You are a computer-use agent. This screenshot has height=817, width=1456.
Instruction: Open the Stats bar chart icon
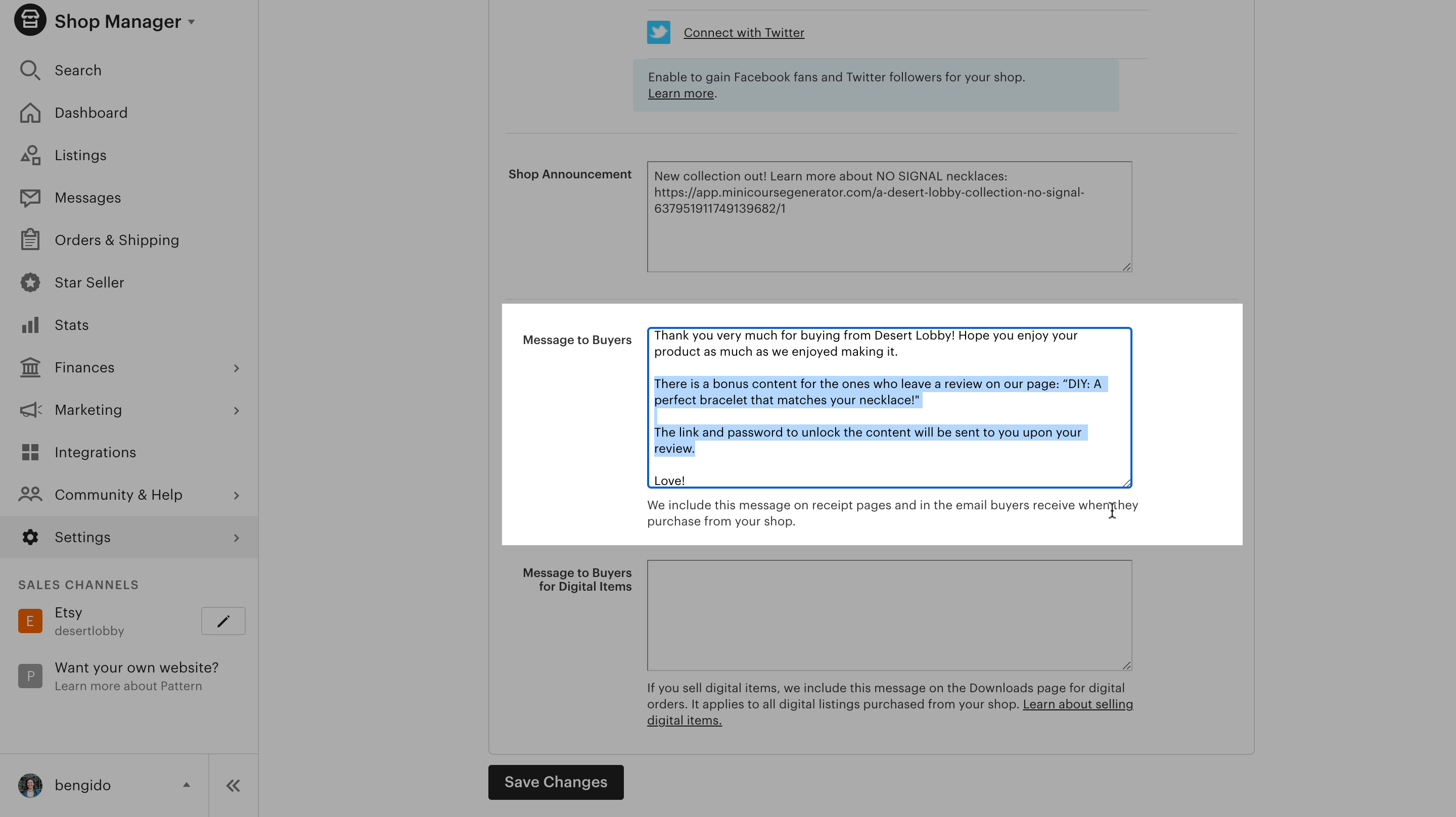click(30, 325)
